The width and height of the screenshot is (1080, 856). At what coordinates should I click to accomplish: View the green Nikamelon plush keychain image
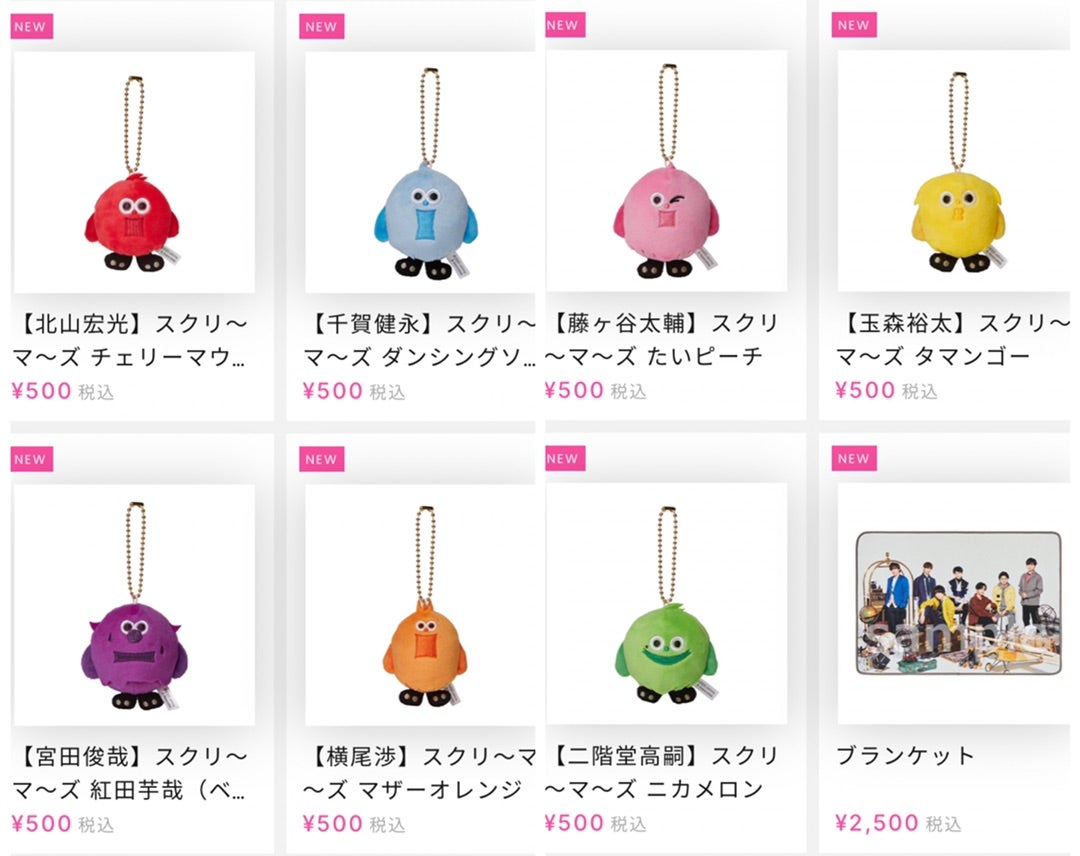[667, 603]
